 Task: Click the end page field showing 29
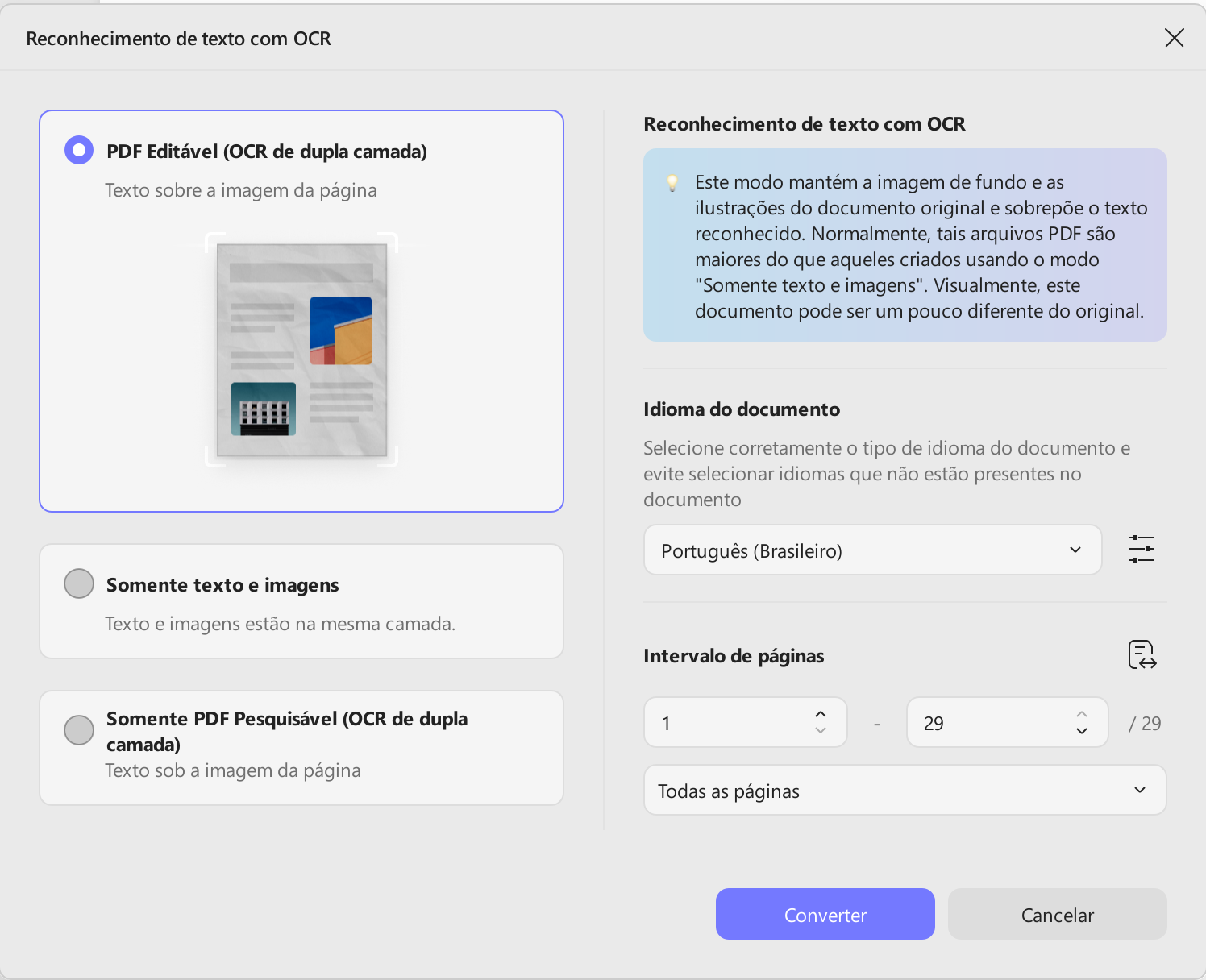coord(1008,722)
